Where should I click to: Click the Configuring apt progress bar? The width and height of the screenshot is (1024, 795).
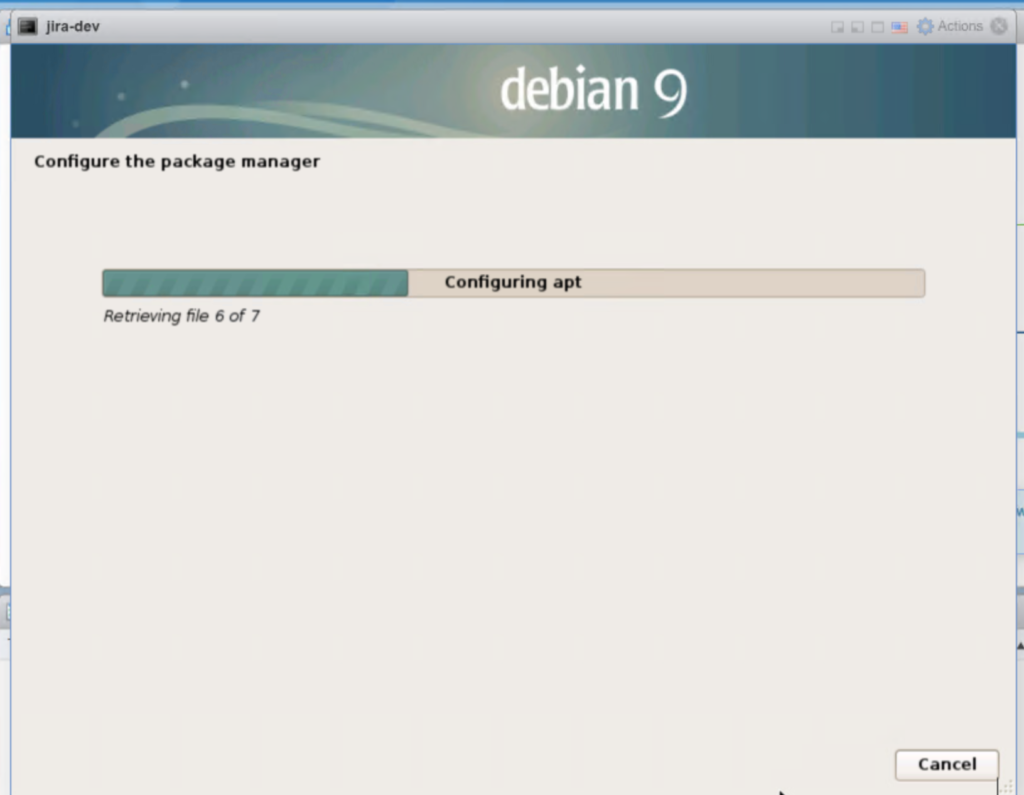click(513, 283)
